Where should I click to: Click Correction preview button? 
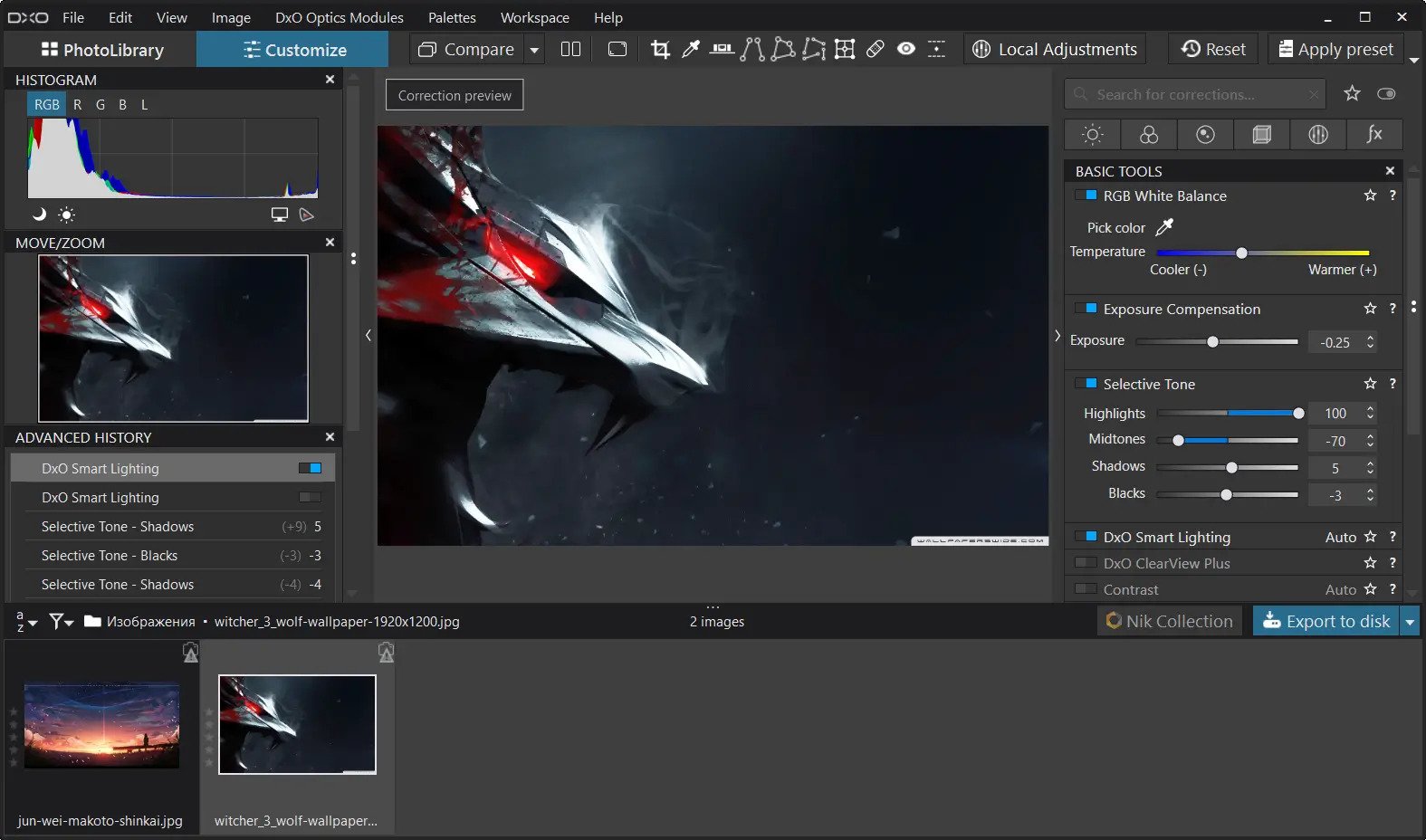[x=455, y=95]
